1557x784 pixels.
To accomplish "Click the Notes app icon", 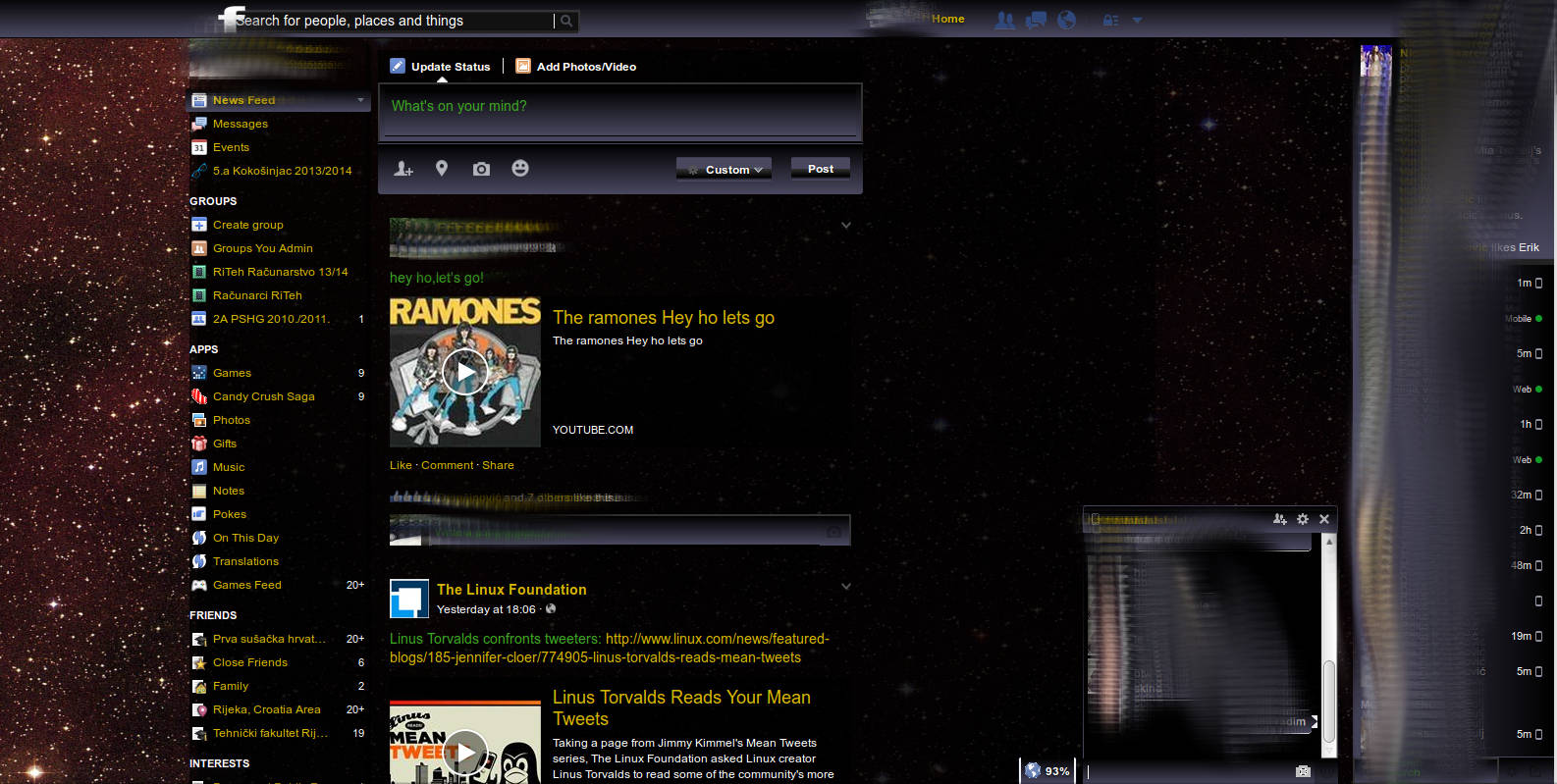I will (199, 491).
